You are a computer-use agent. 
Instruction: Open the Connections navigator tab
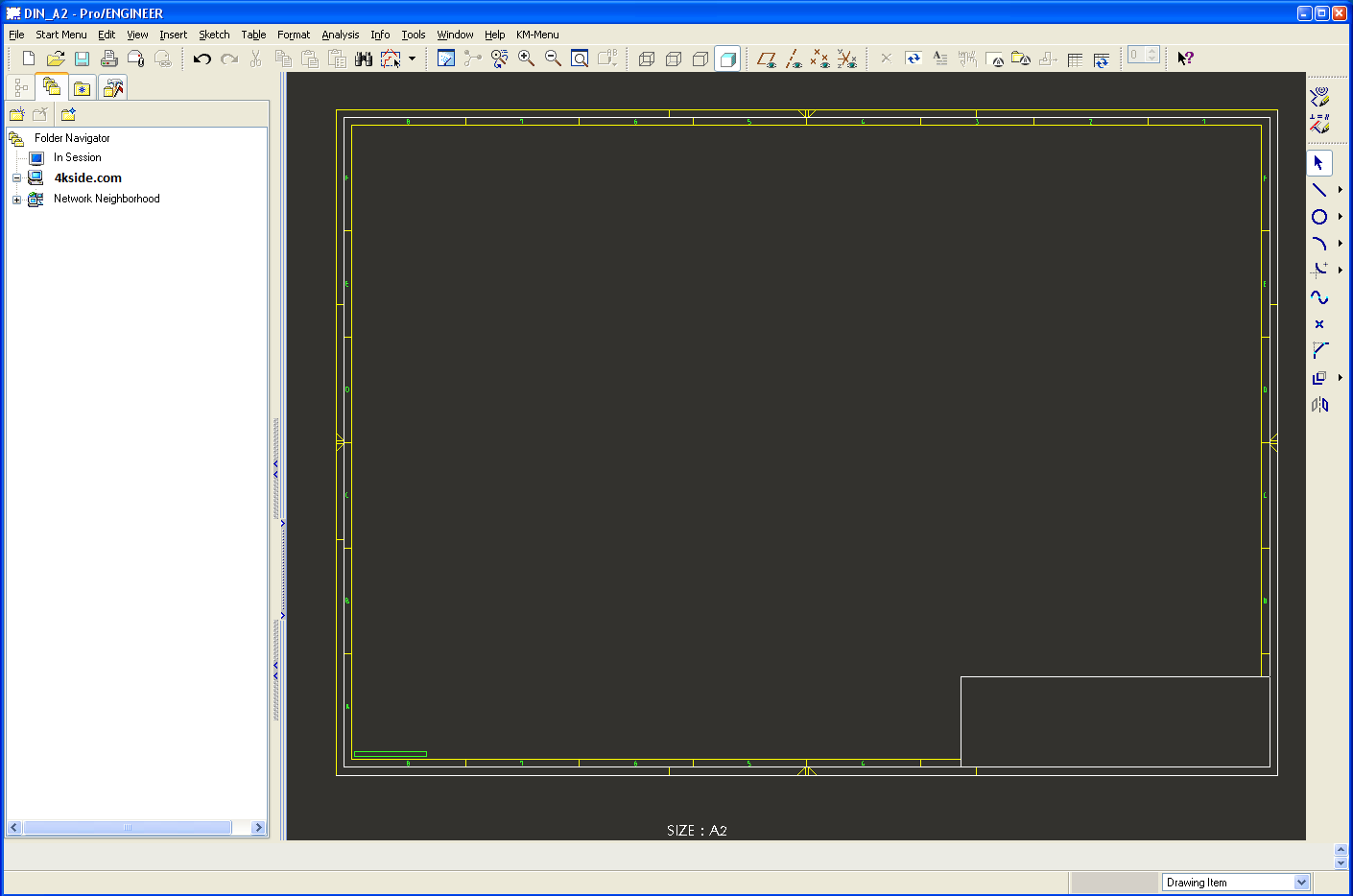(x=113, y=88)
